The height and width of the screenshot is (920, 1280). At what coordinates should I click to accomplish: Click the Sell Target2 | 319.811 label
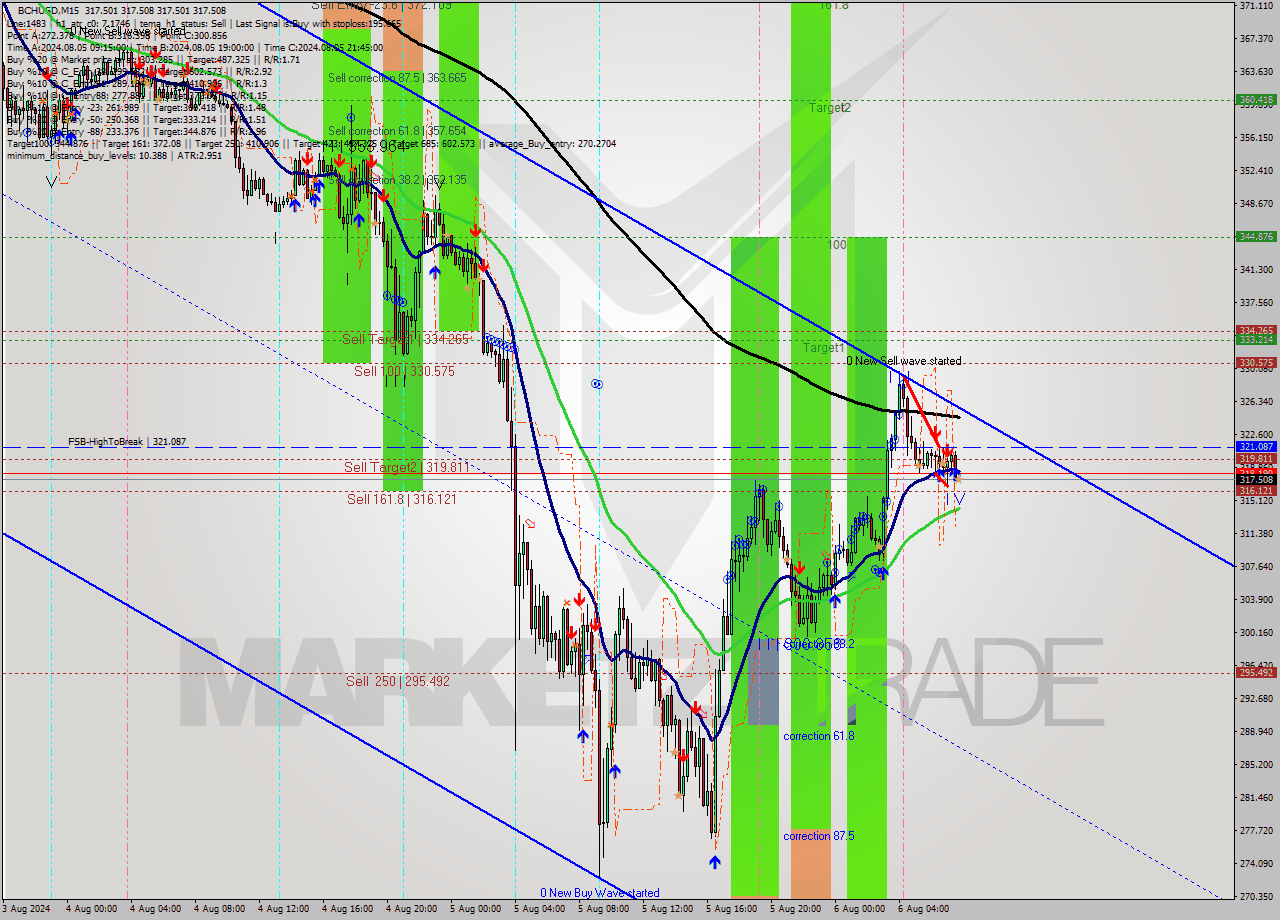tap(406, 467)
